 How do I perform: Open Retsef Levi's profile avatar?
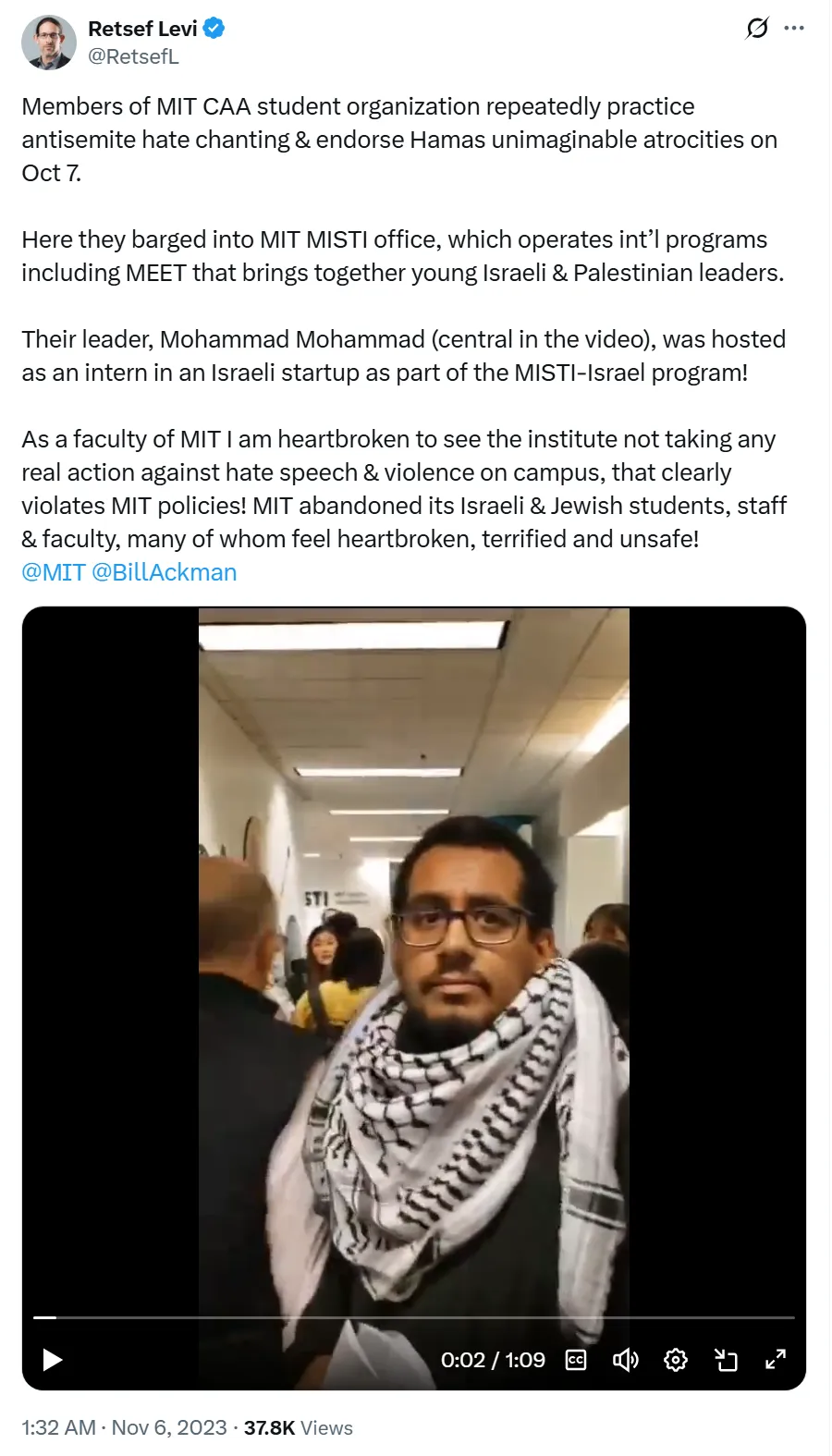[x=48, y=43]
